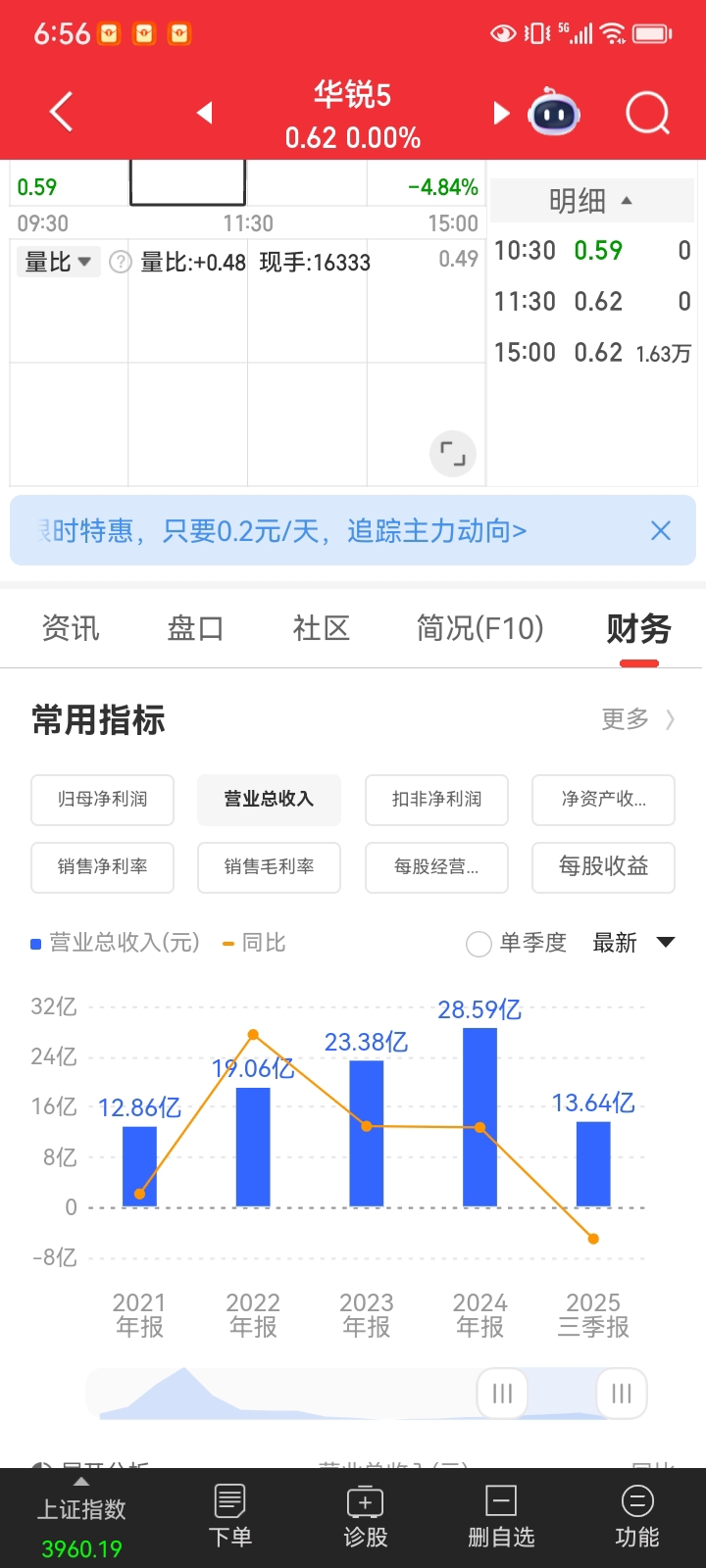Tap the 10:30 0.59 detail row

pyautogui.click(x=592, y=251)
